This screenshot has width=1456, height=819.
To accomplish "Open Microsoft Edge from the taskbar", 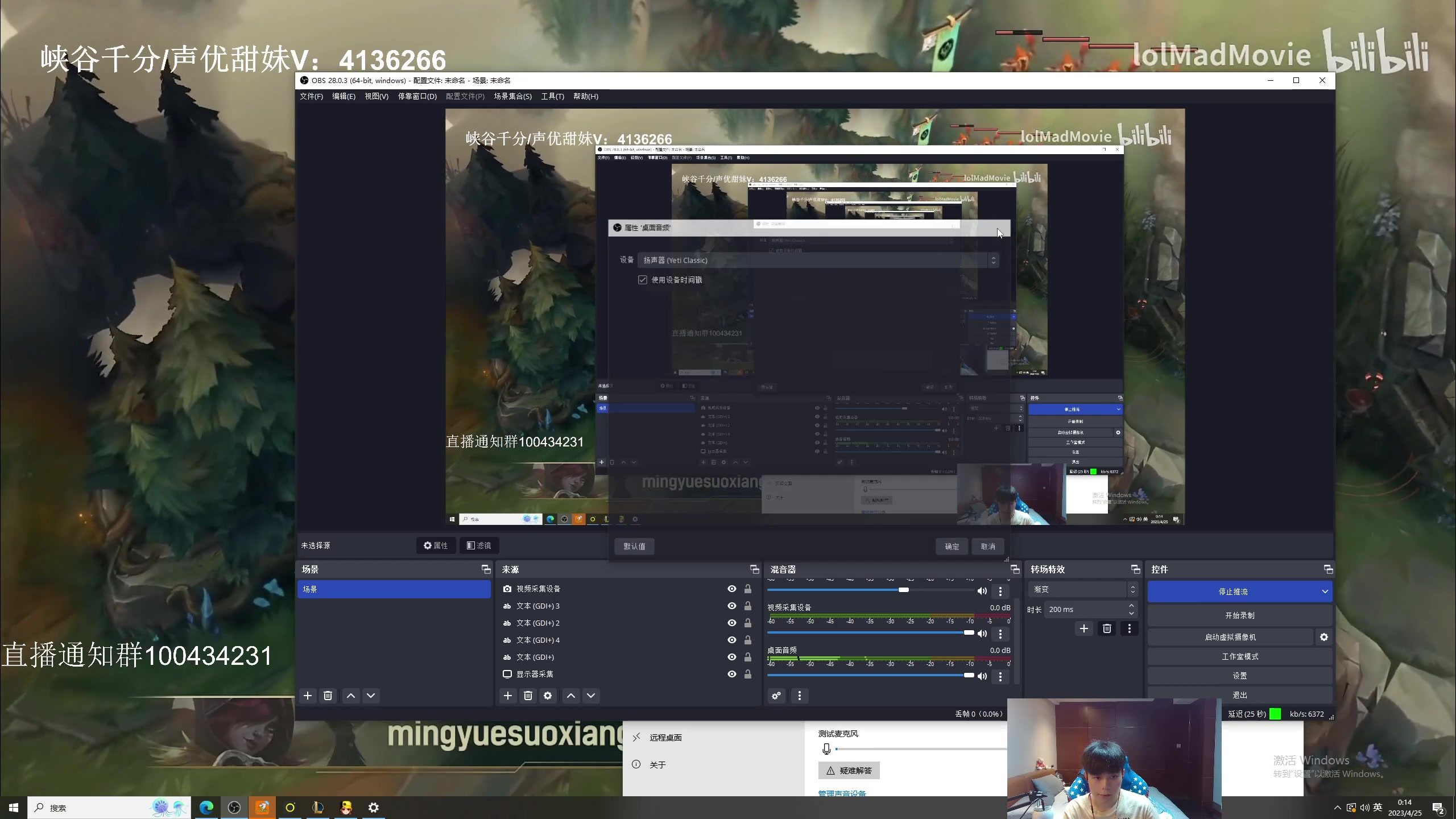I will [x=206, y=808].
